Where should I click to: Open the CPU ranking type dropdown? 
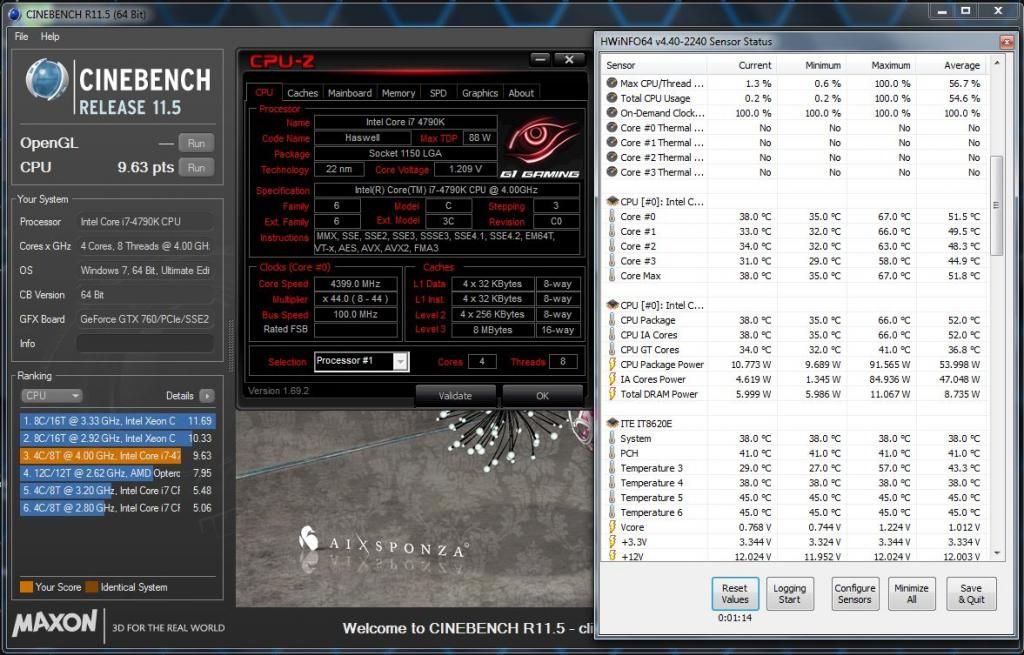pyautogui.click(x=48, y=396)
